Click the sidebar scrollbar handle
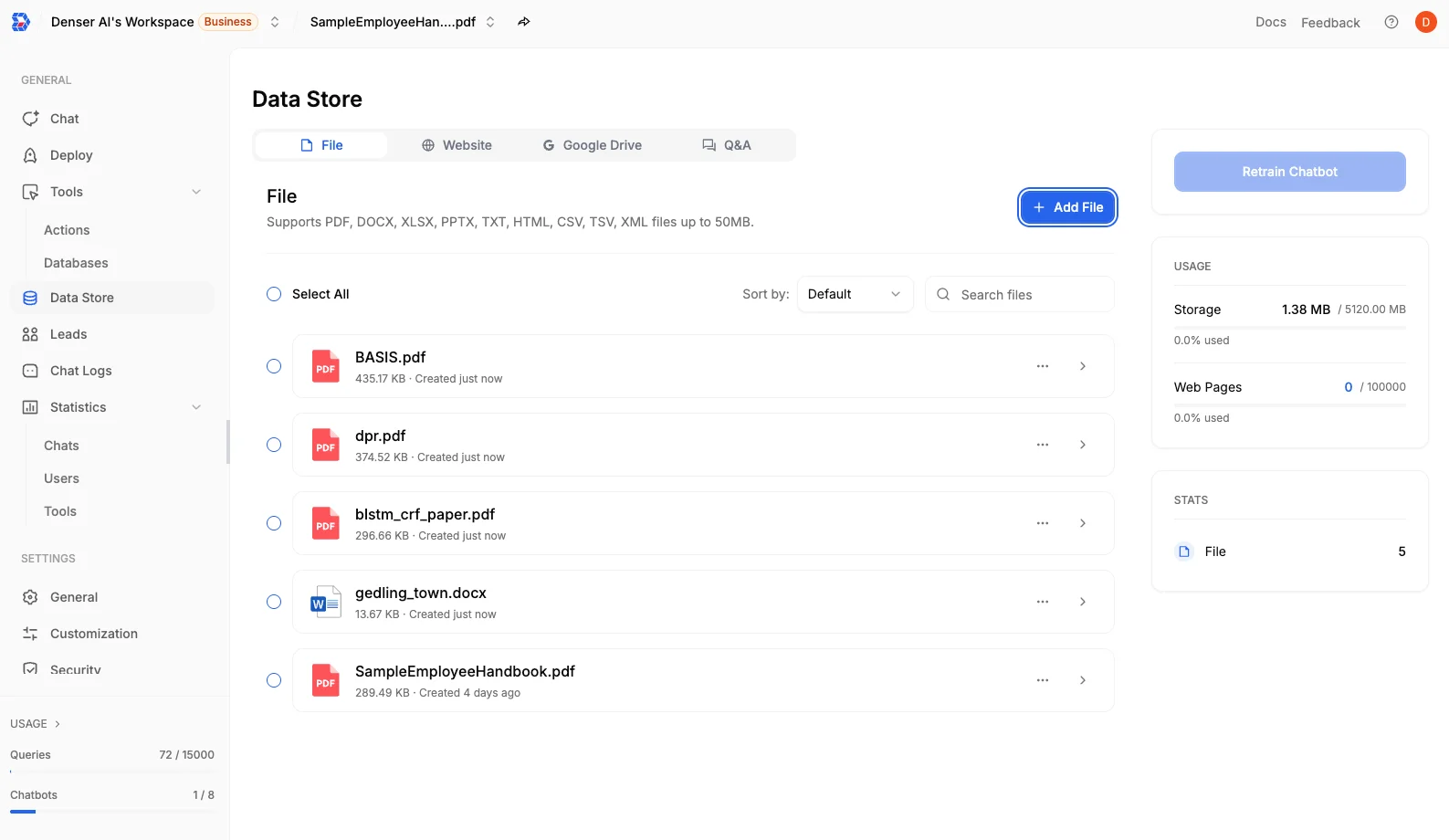 tap(228, 442)
